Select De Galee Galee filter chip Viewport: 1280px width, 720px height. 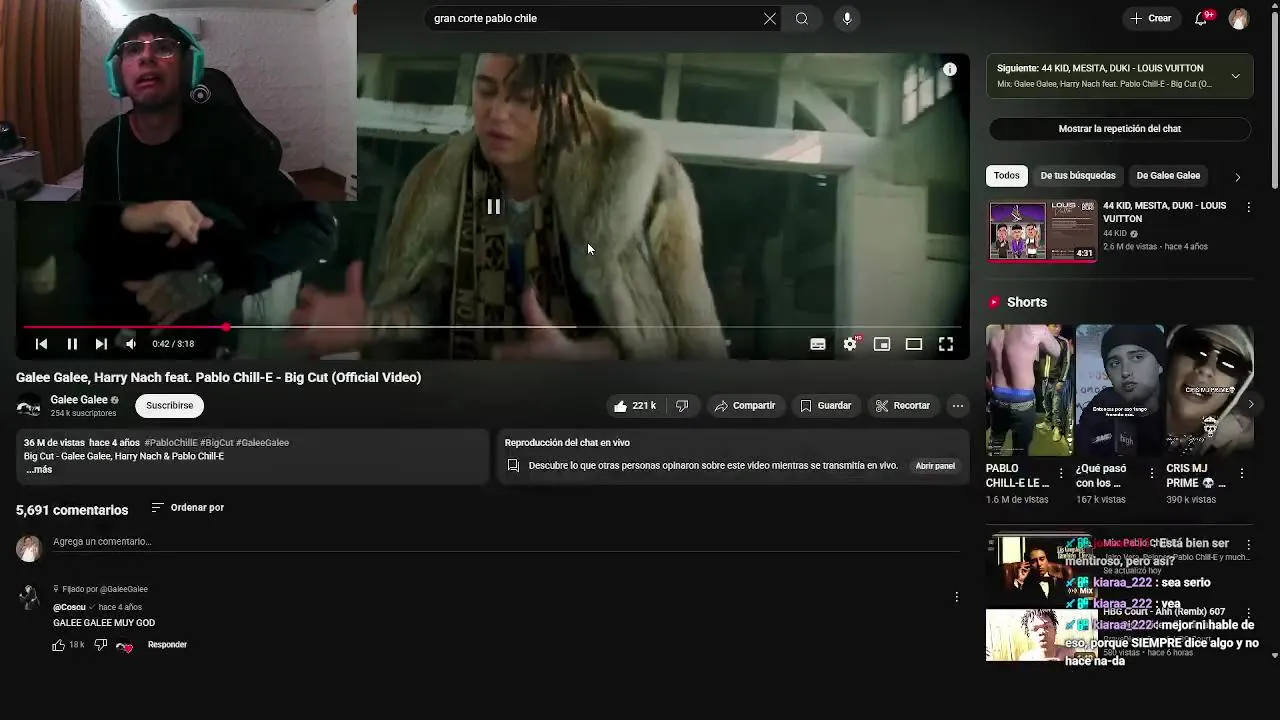(1167, 176)
